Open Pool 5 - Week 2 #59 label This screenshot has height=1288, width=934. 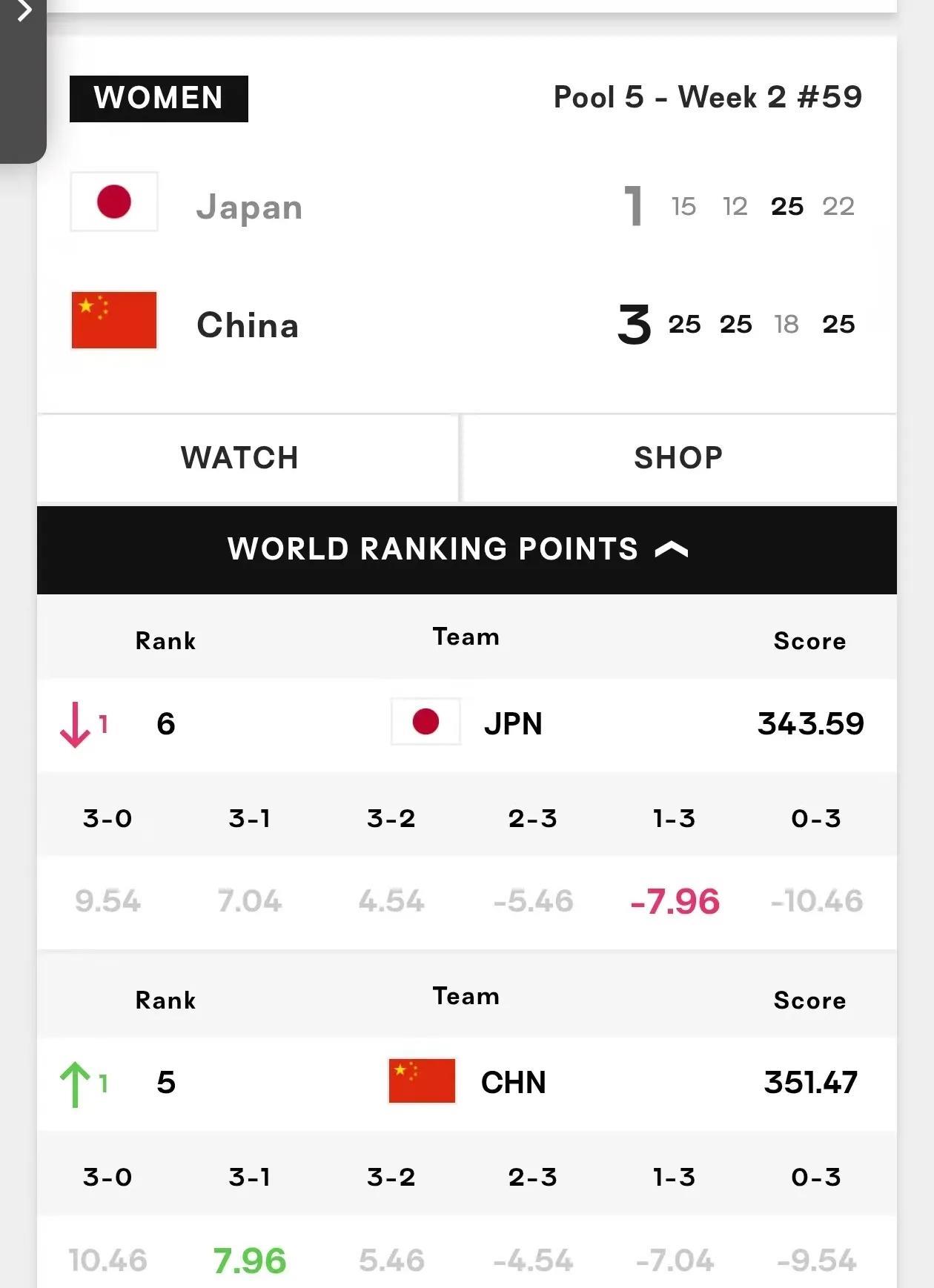tap(708, 97)
